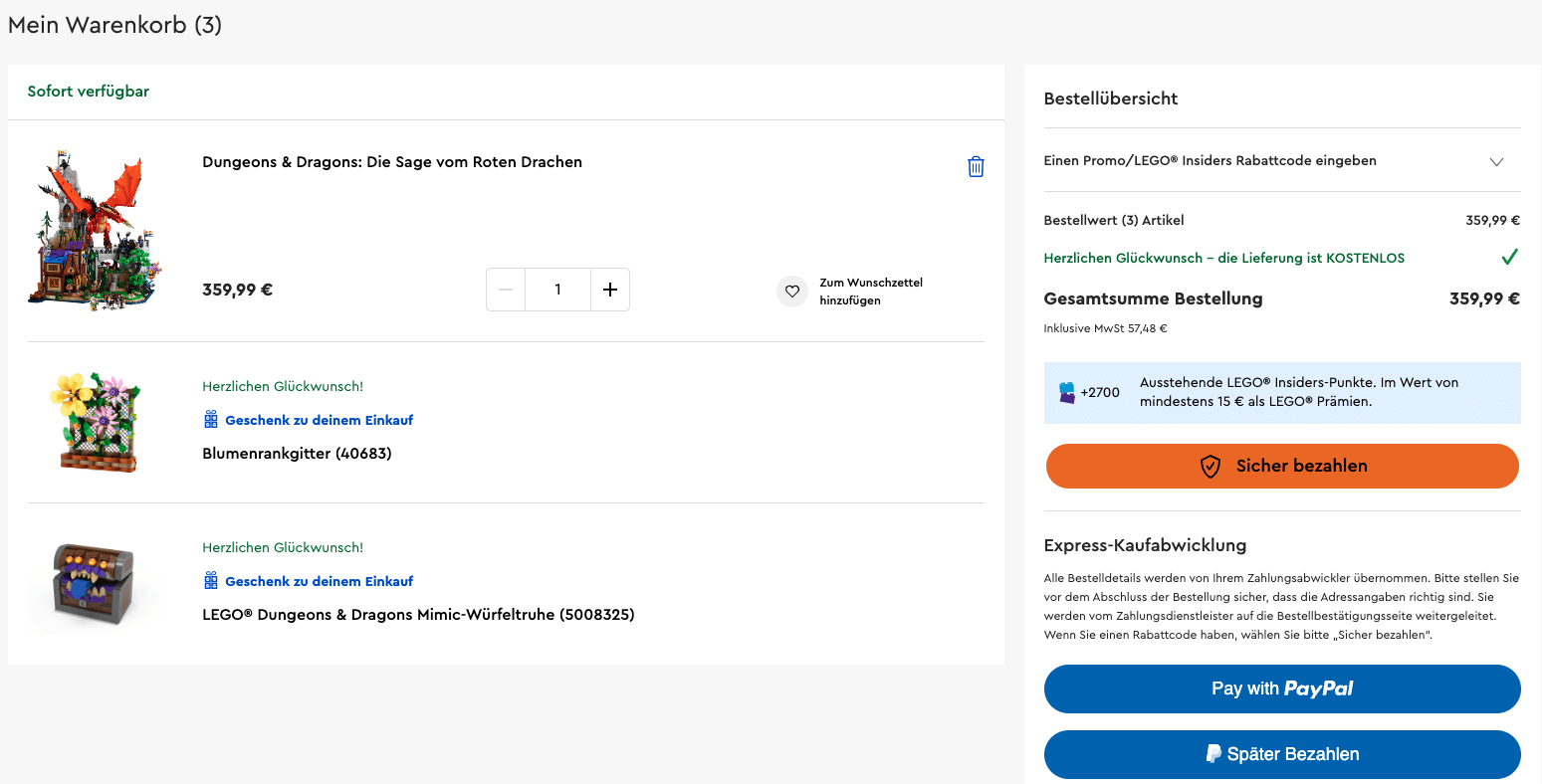Click the Ausstehende LEGO Insiders-Punkte text
This screenshot has width=1542, height=784.
click(1299, 392)
